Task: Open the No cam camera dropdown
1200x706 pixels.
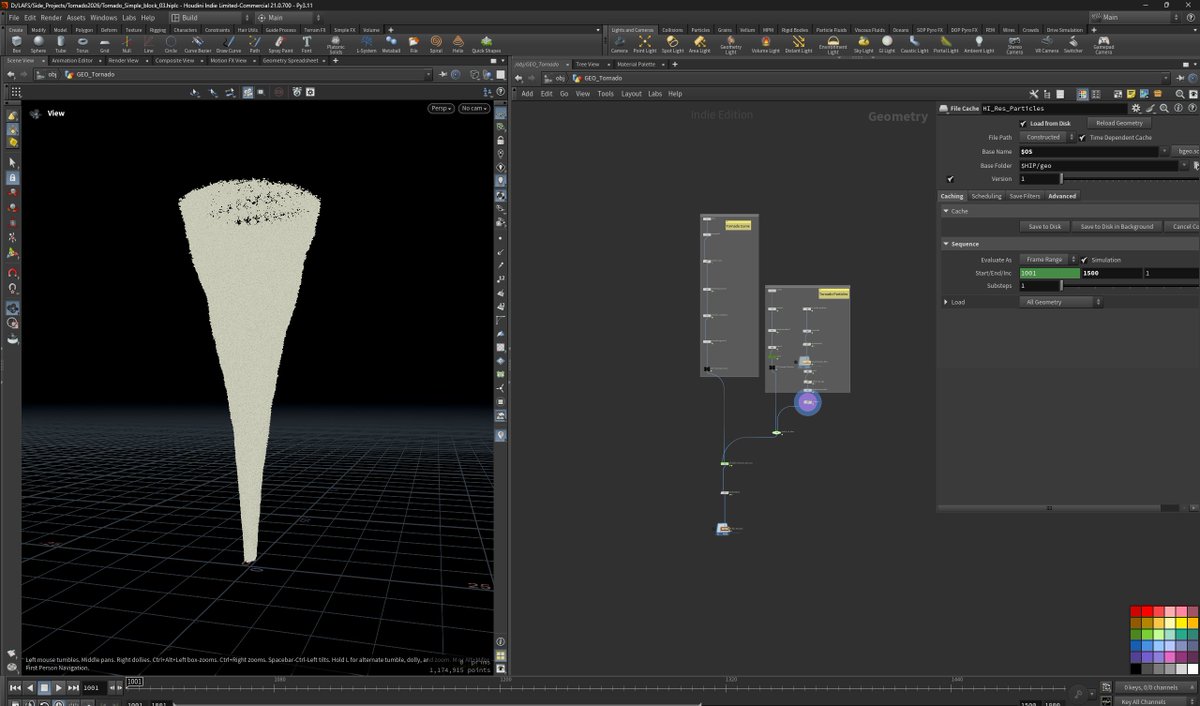Action: coord(474,108)
